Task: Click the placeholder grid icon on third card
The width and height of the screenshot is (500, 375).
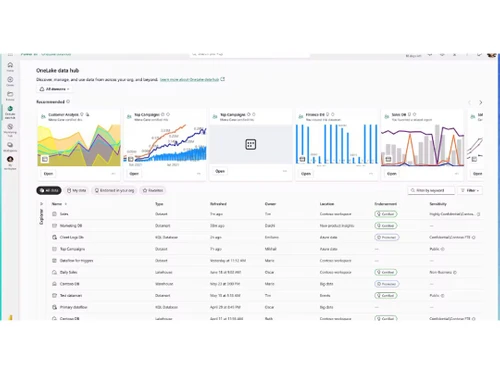Action: [x=251, y=144]
